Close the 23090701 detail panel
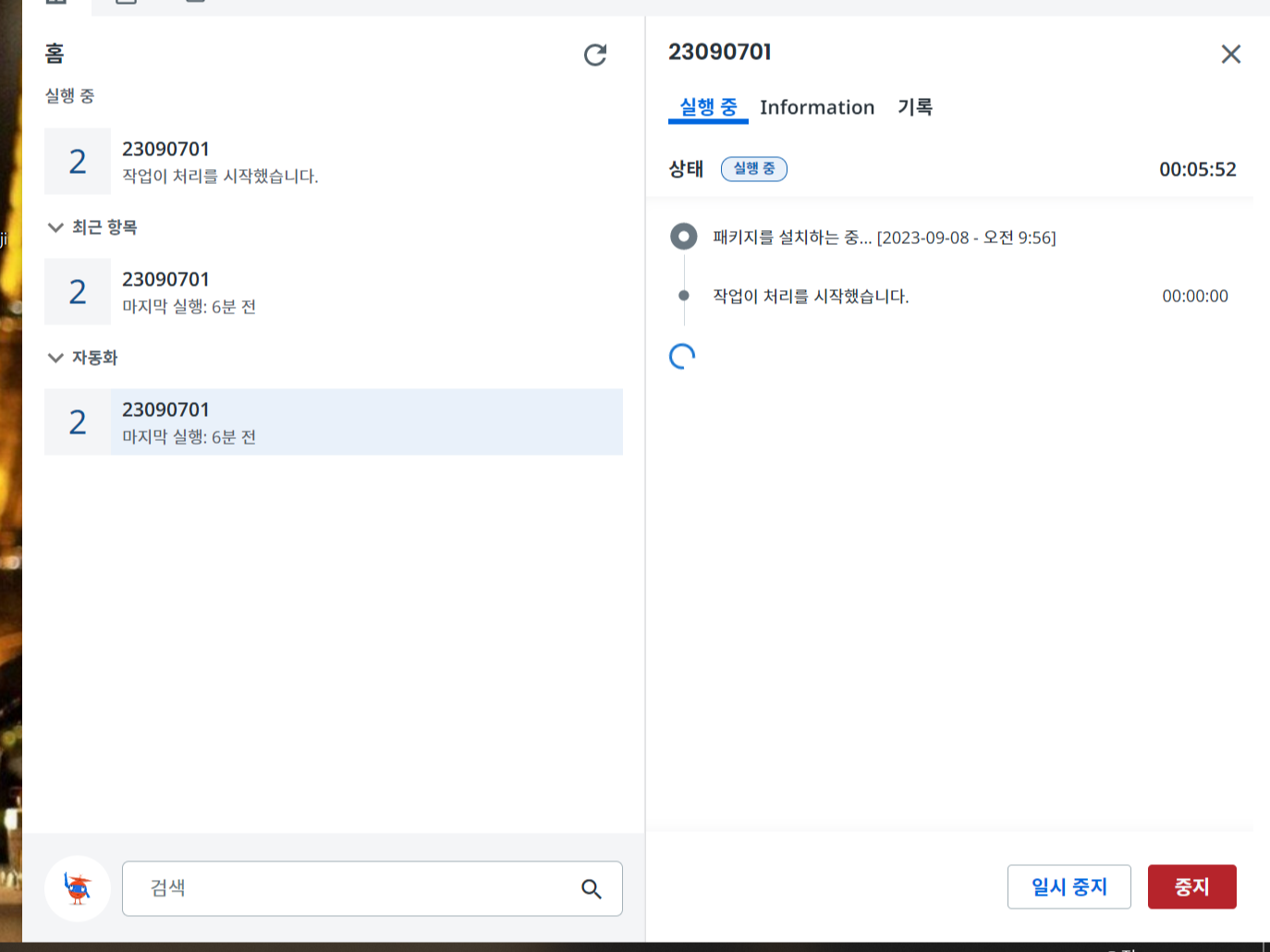The width and height of the screenshot is (1270, 952). tap(1230, 55)
